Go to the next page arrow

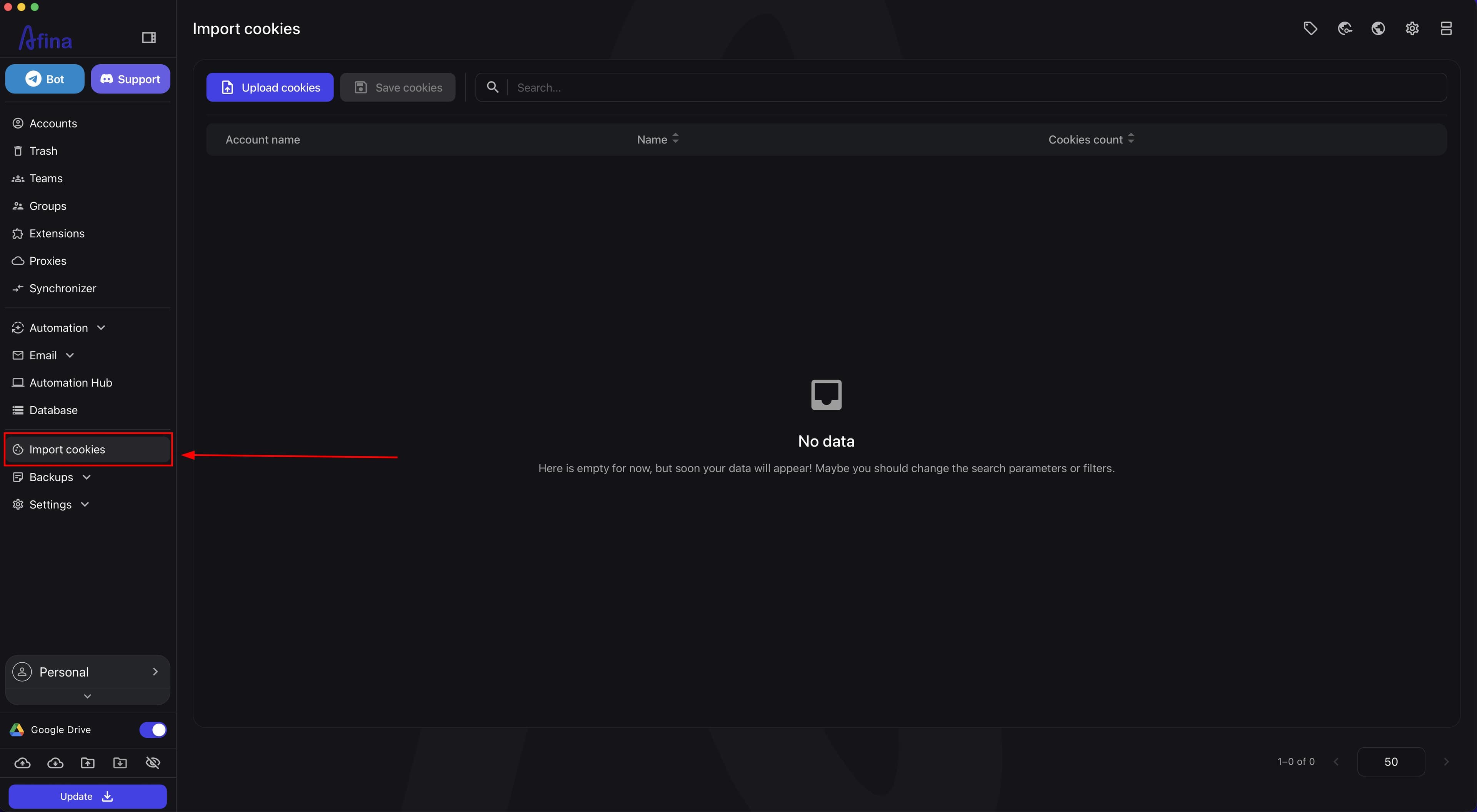1446,762
